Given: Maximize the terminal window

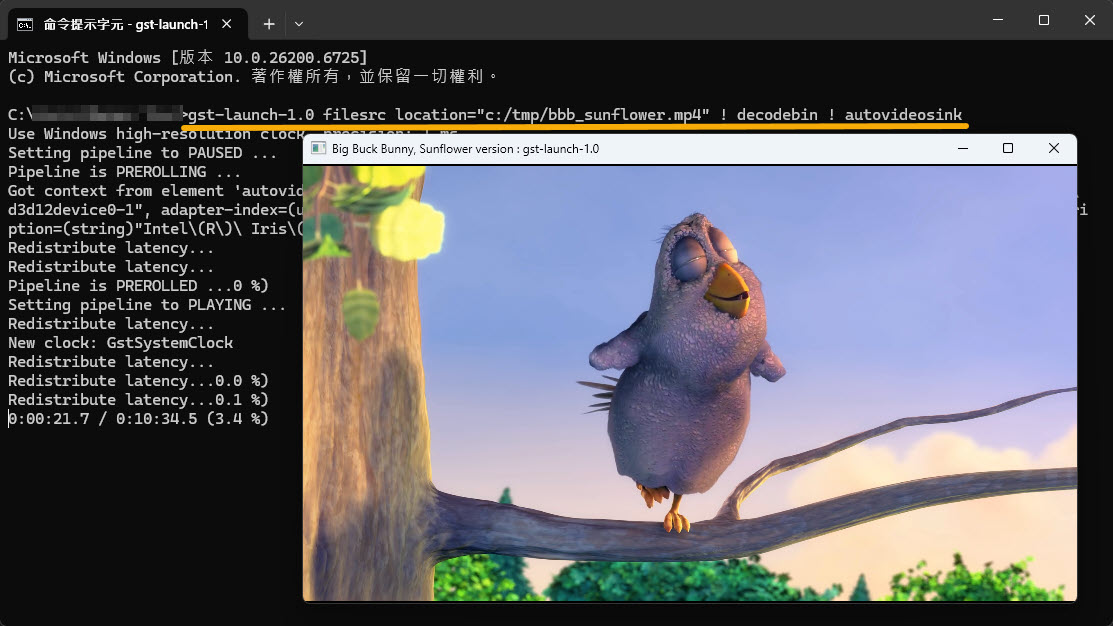Looking at the screenshot, I should [x=1043, y=20].
